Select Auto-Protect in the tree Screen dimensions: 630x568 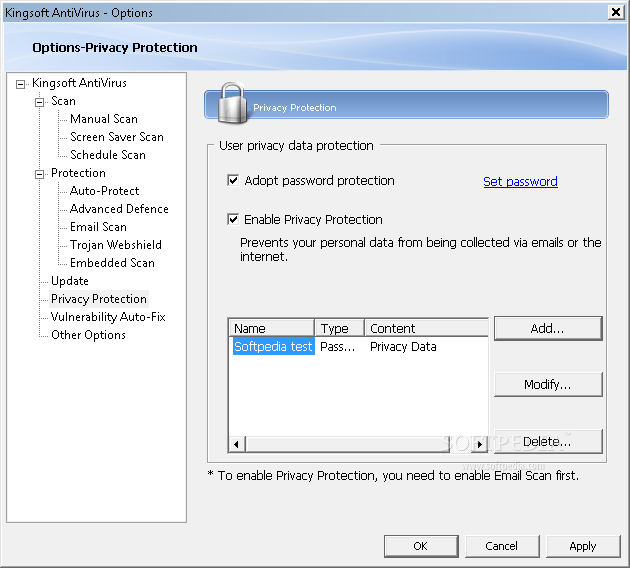point(104,191)
